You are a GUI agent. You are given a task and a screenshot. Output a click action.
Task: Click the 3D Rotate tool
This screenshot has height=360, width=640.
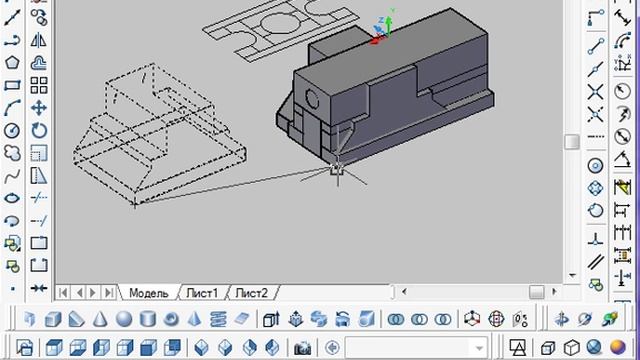click(496, 319)
